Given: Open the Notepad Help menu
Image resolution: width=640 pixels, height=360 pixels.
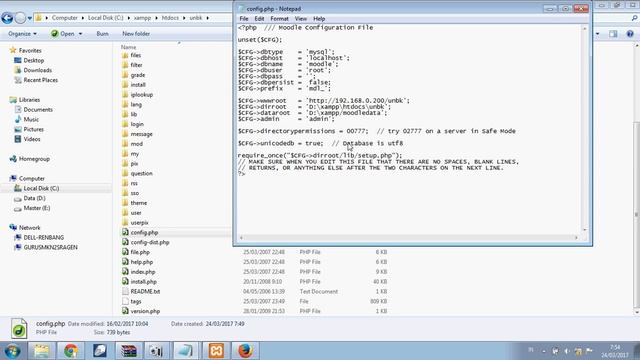Looking at the screenshot, I should (x=319, y=19).
